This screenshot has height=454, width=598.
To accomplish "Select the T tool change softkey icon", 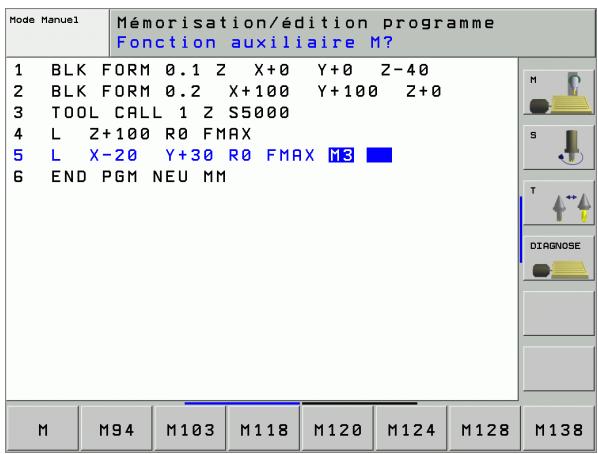I will tap(559, 203).
